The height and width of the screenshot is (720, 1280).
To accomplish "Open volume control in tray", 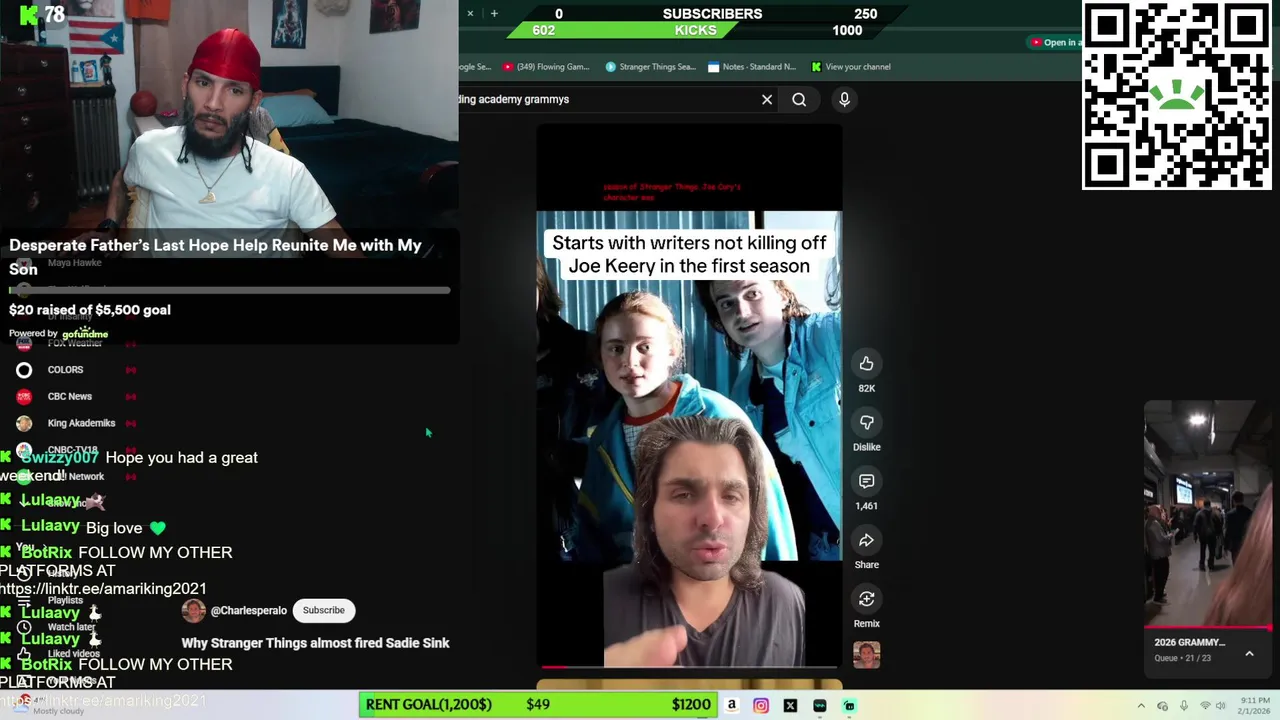I will click(x=1222, y=706).
